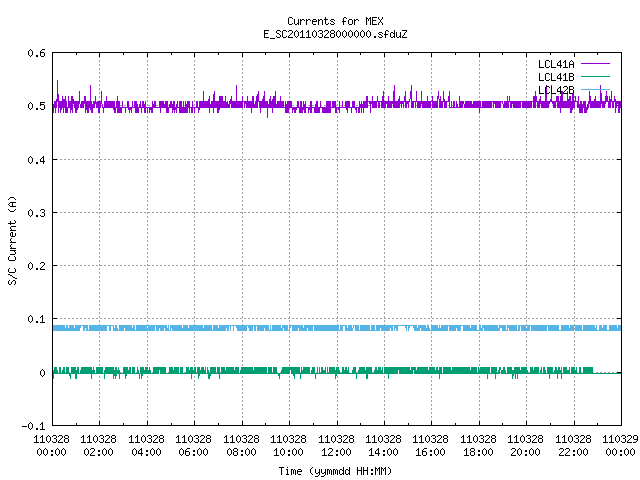640x480 pixels.
Task: Click the x-axis tick 110328 10:00
Action: 289,445
